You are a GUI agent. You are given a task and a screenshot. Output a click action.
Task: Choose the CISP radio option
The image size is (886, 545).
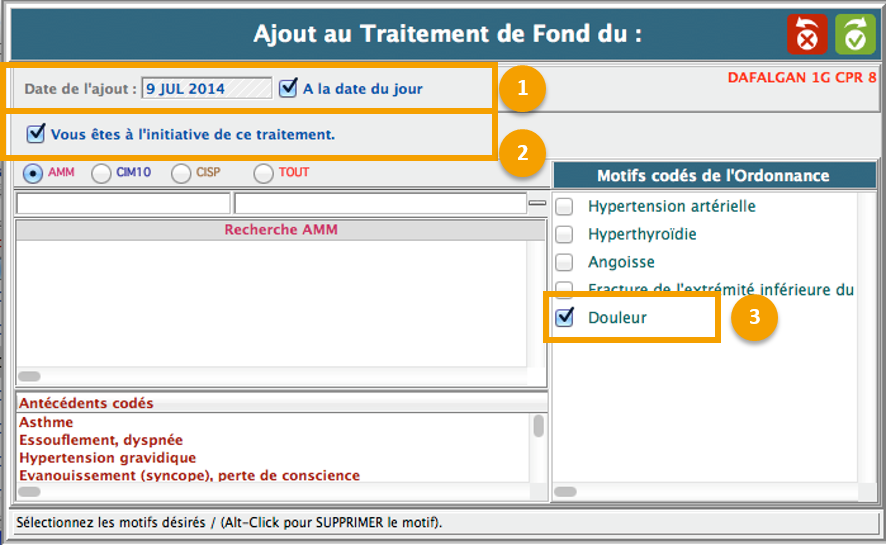[x=180, y=173]
